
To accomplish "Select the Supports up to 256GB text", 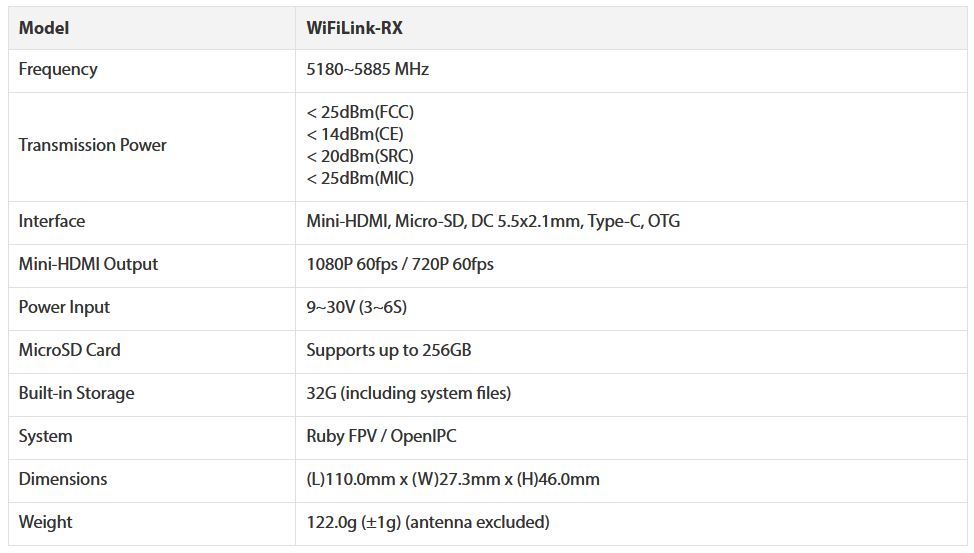I will pyautogui.click(x=388, y=350).
